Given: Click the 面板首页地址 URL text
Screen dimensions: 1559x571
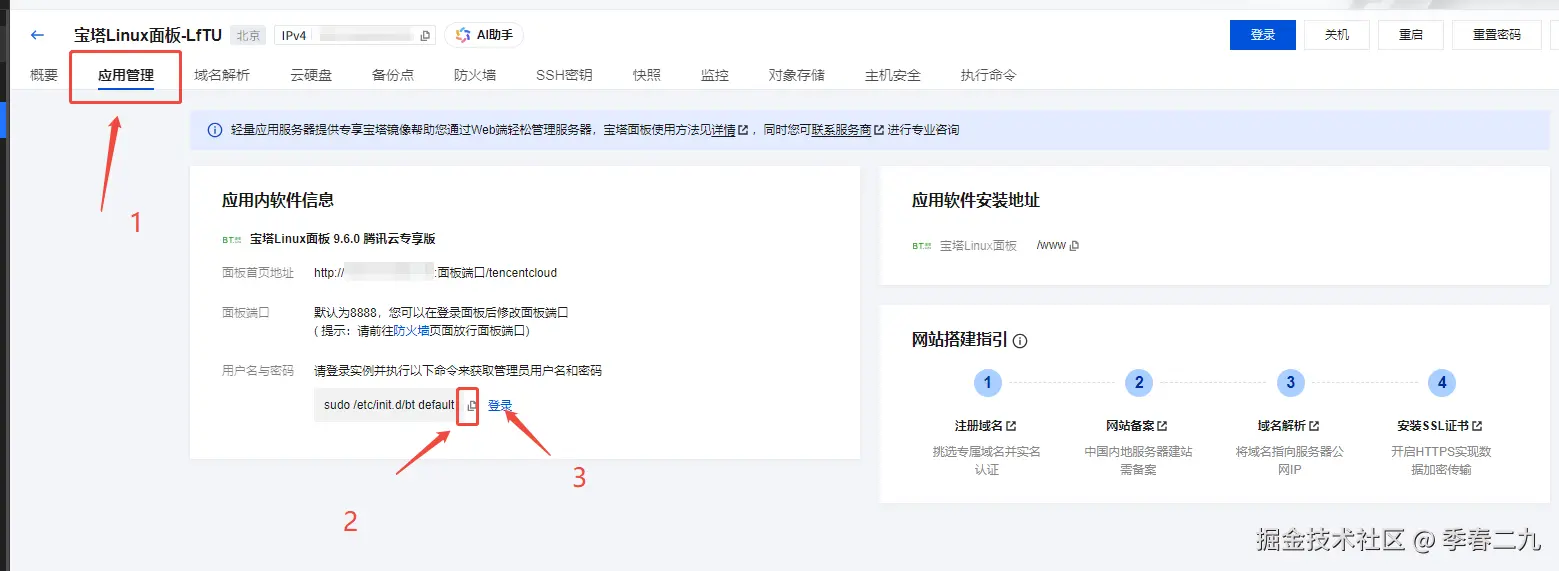Looking at the screenshot, I should [x=435, y=272].
